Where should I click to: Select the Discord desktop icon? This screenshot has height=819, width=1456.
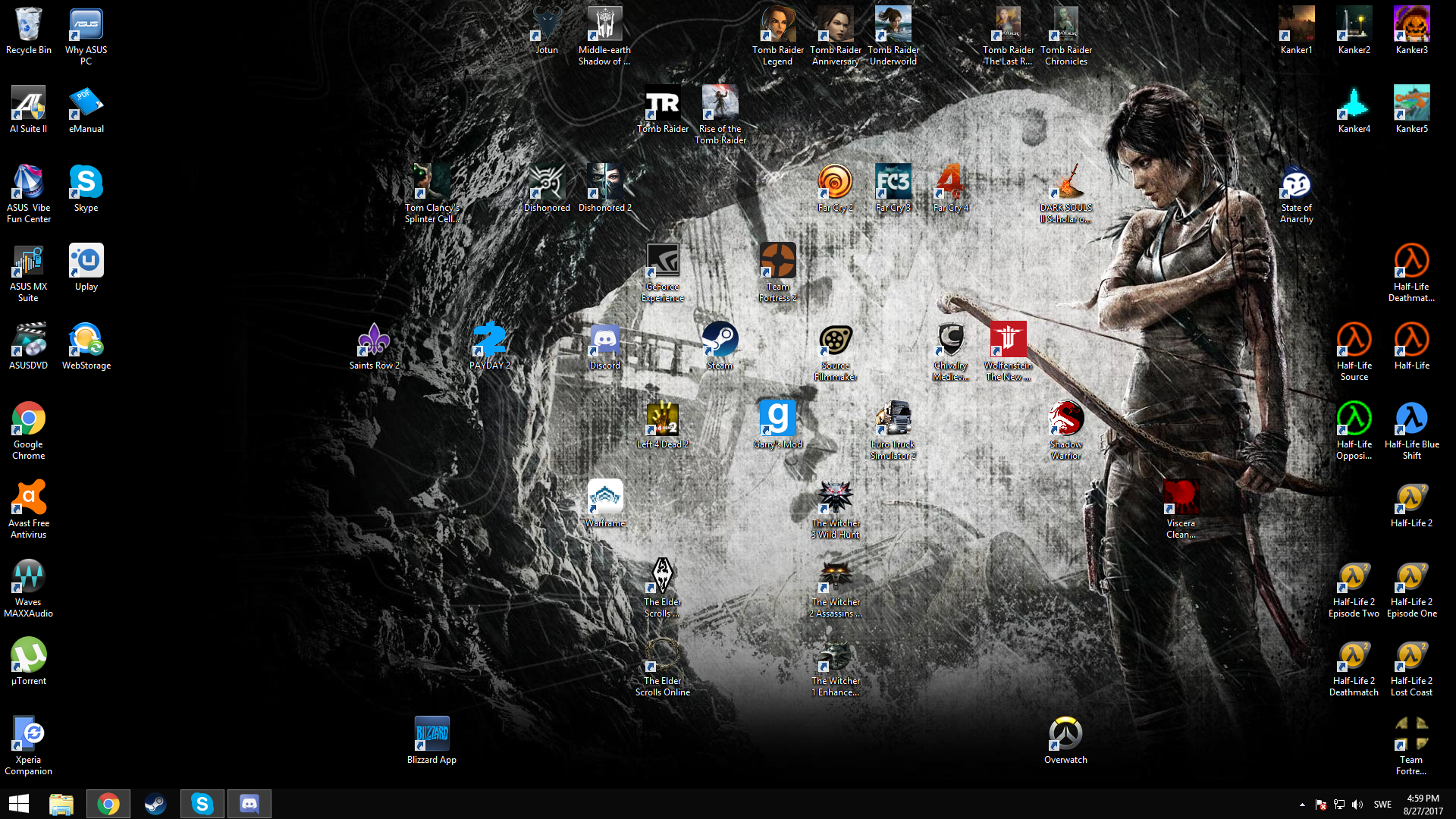(x=604, y=340)
